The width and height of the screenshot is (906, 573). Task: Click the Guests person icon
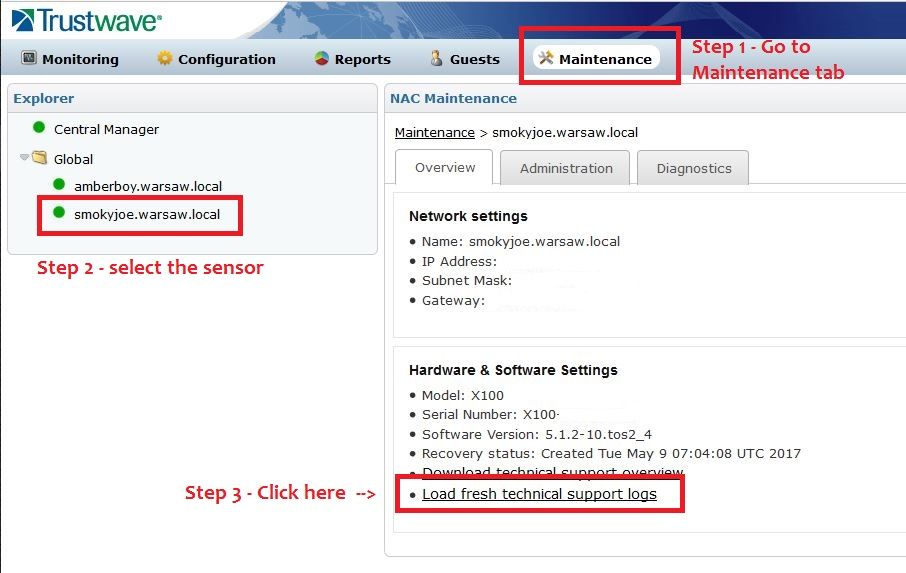pos(436,59)
